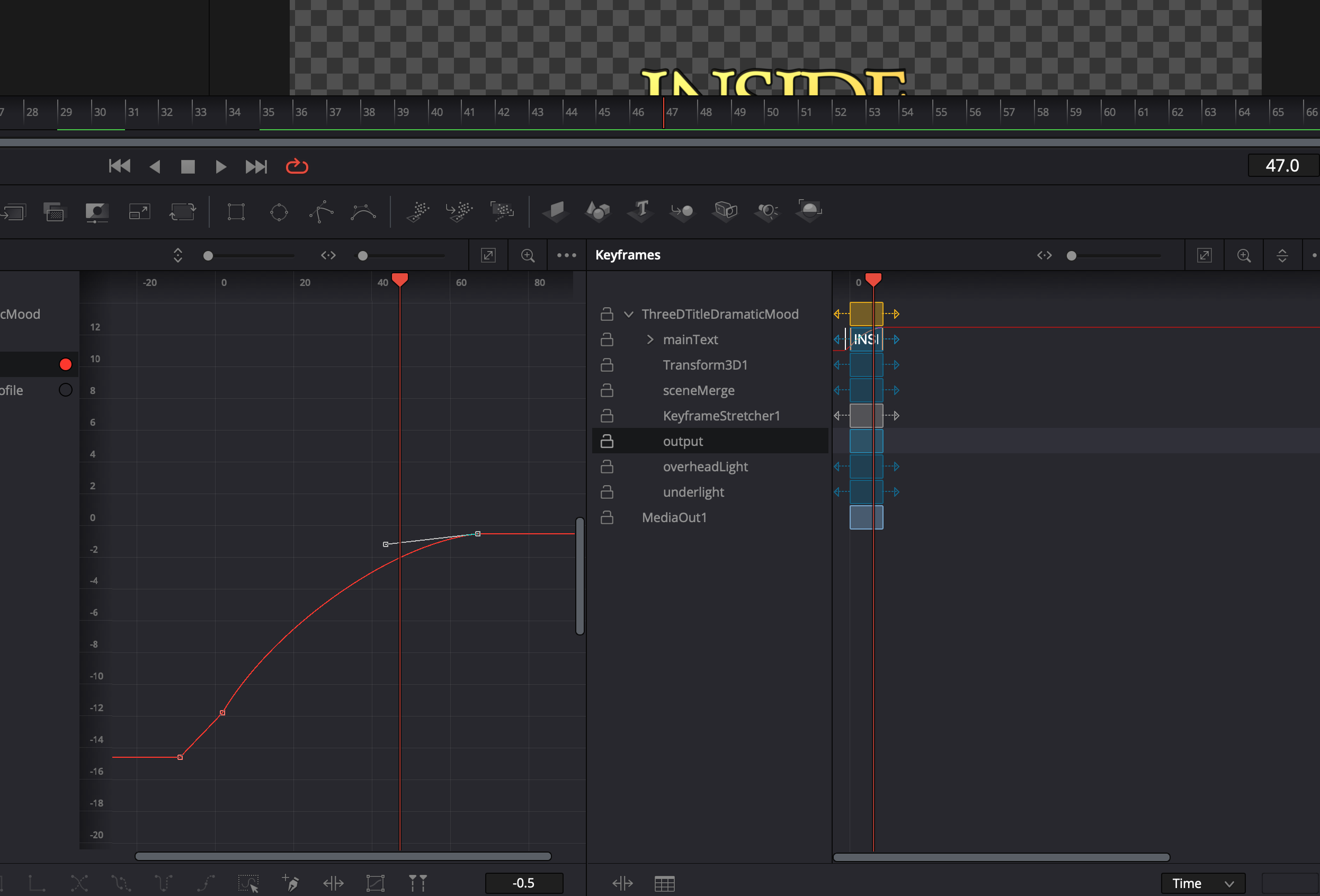Activate the spline Time Stretch tool
Viewport: 1320px width, 896px height.
click(333, 883)
